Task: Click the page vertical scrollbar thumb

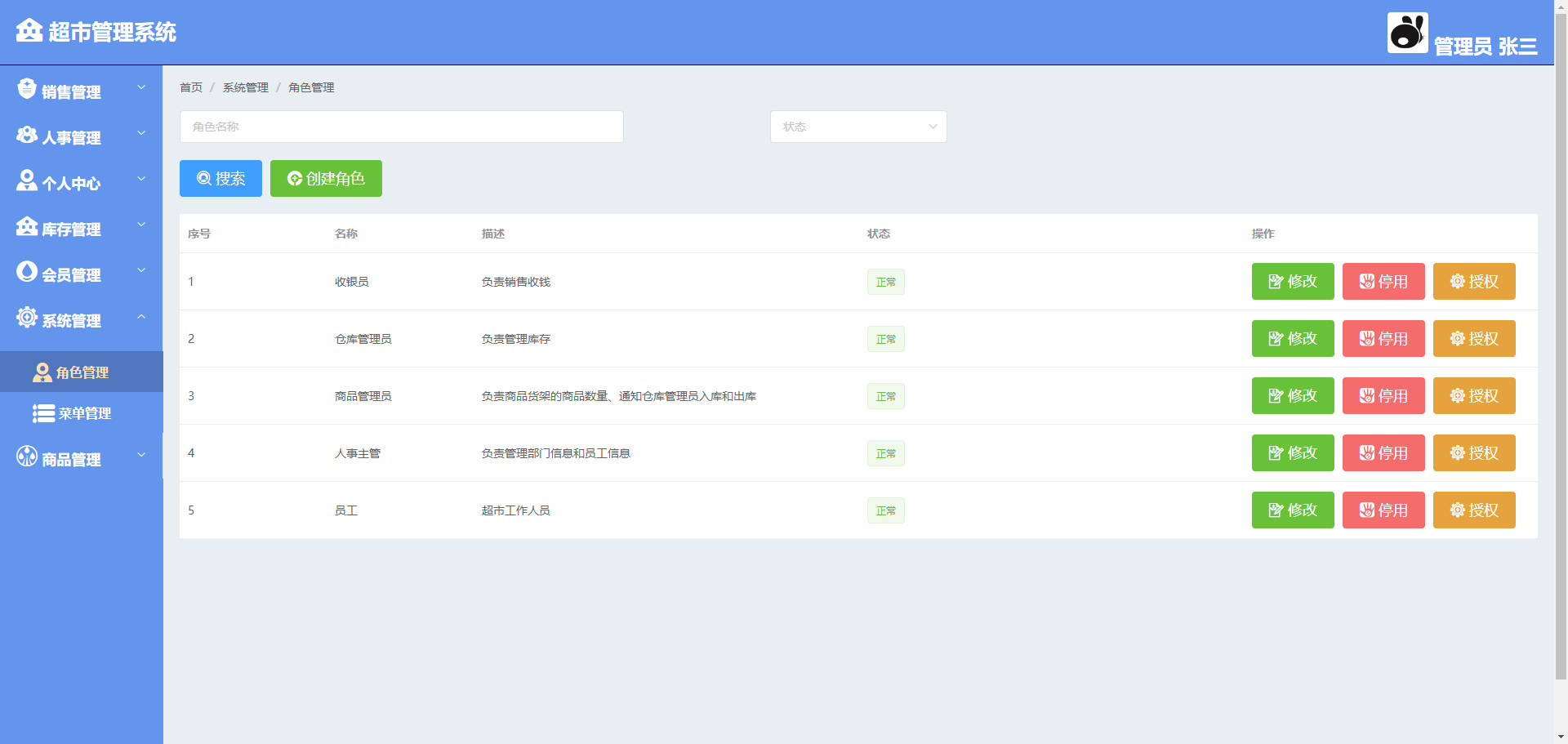Action: coord(1561,347)
